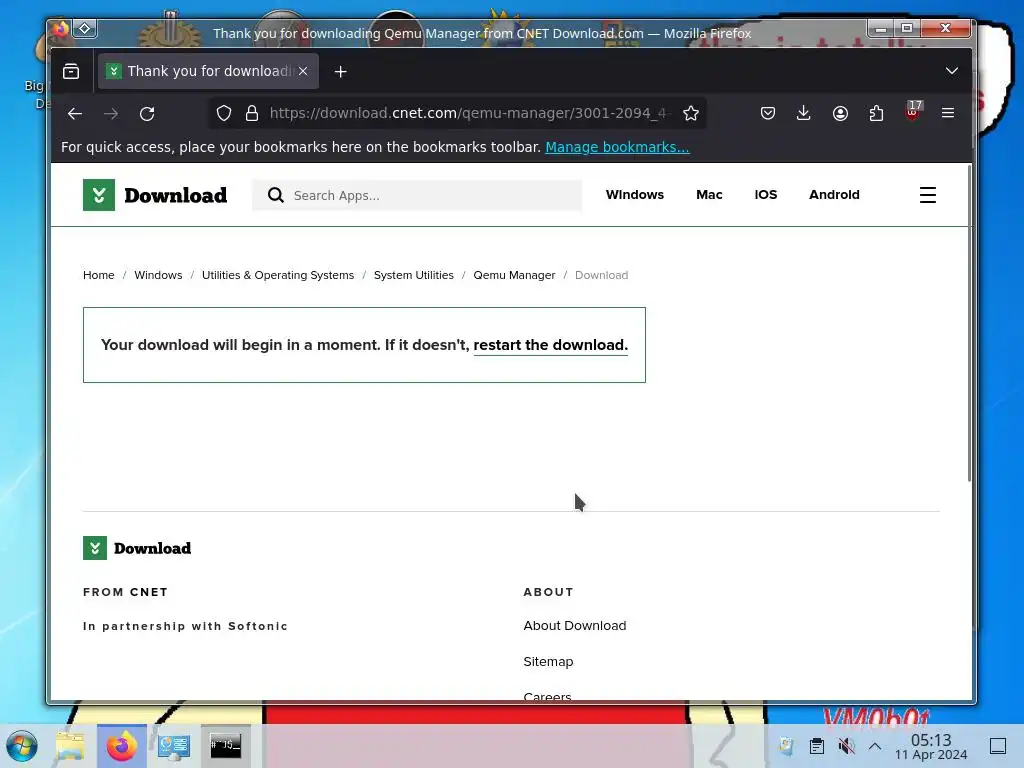Select Android in the site navigation
1024x768 pixels.
[x=834, y=195]
